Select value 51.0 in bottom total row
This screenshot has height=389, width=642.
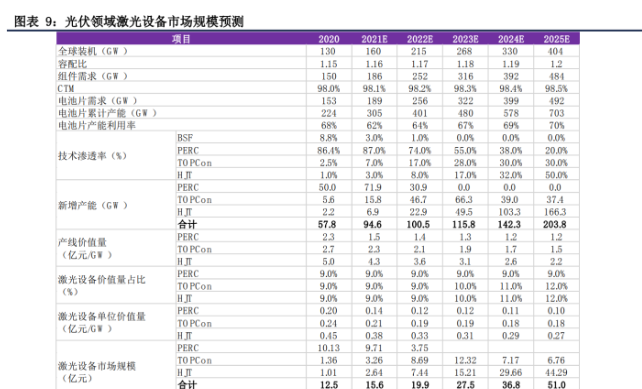(x=556, y=384)
